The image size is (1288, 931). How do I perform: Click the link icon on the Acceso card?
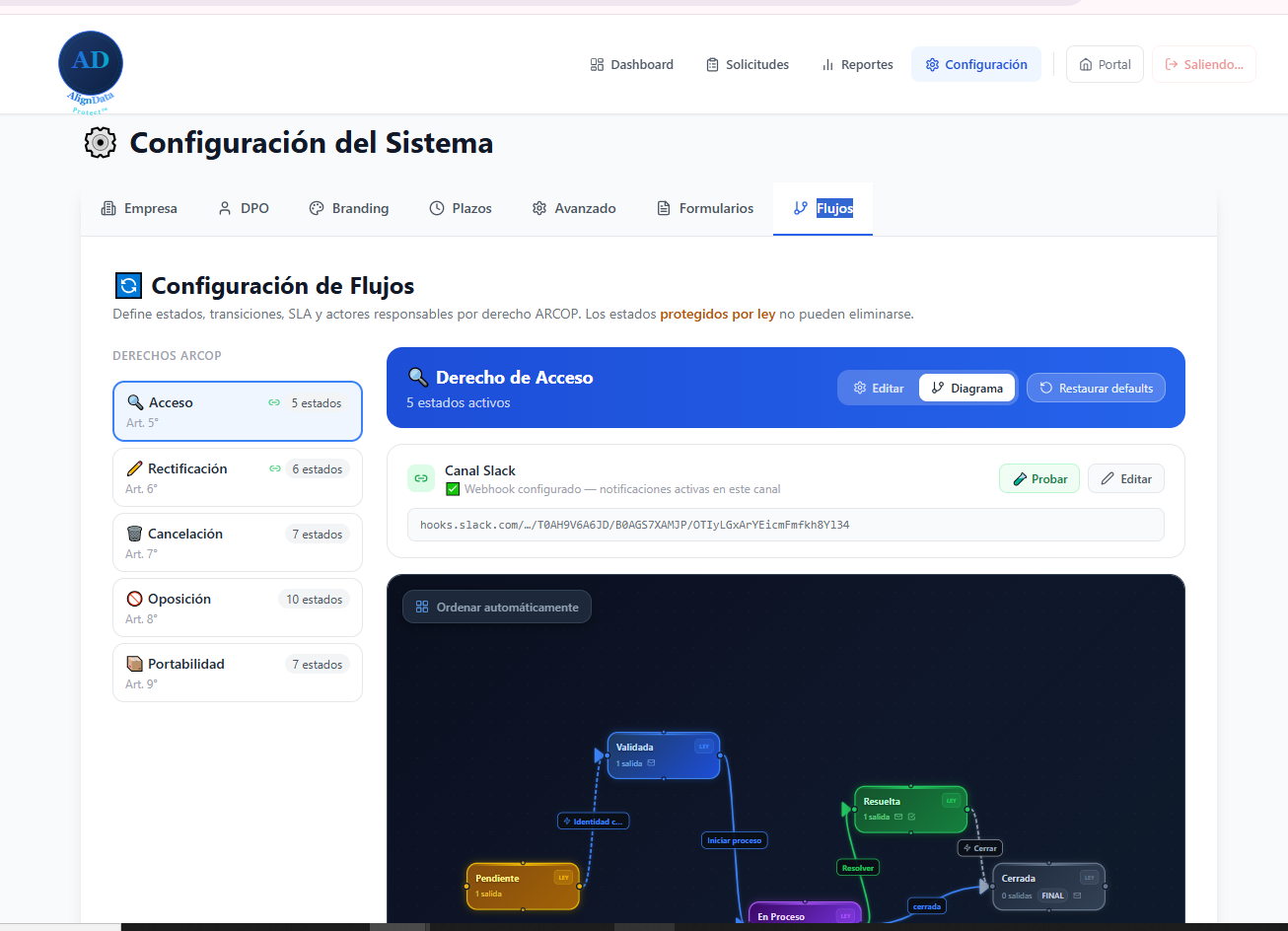coord(274,402)
